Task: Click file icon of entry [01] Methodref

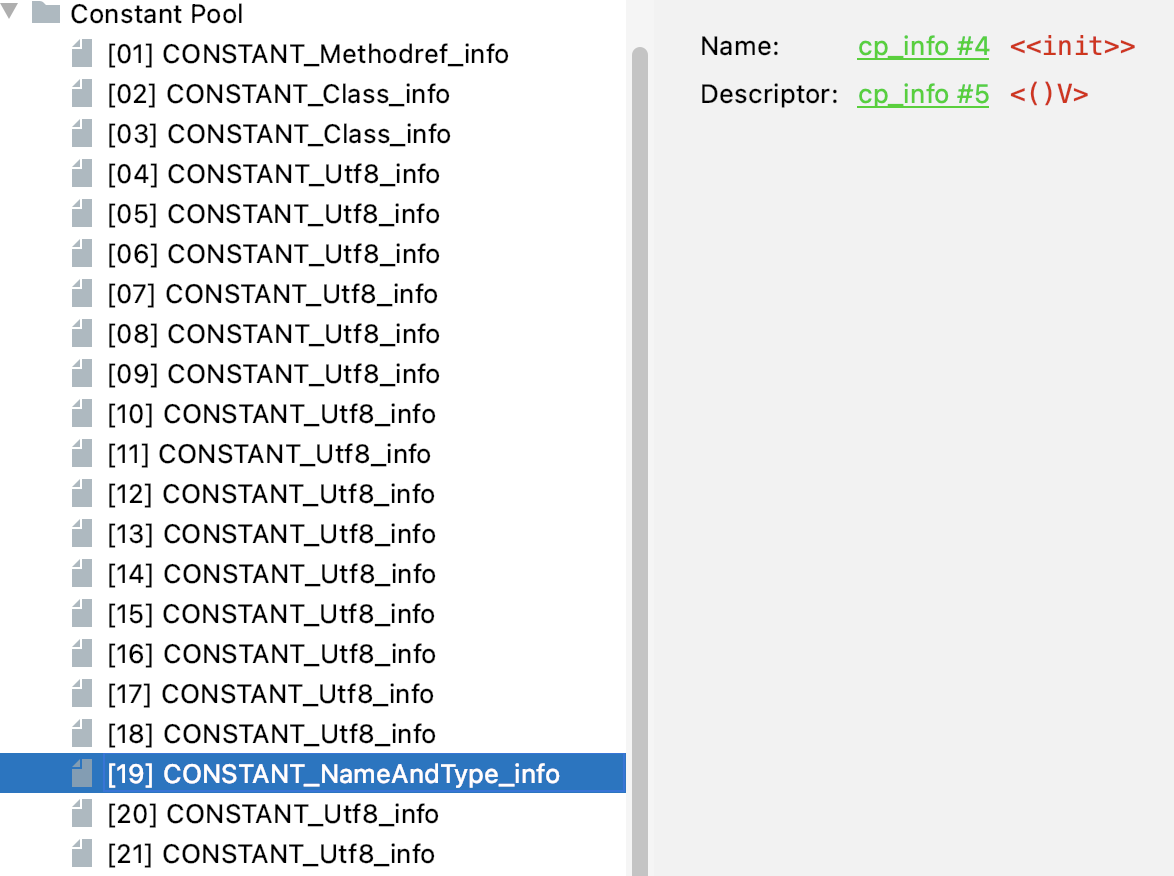Action: tap(82, 54)
